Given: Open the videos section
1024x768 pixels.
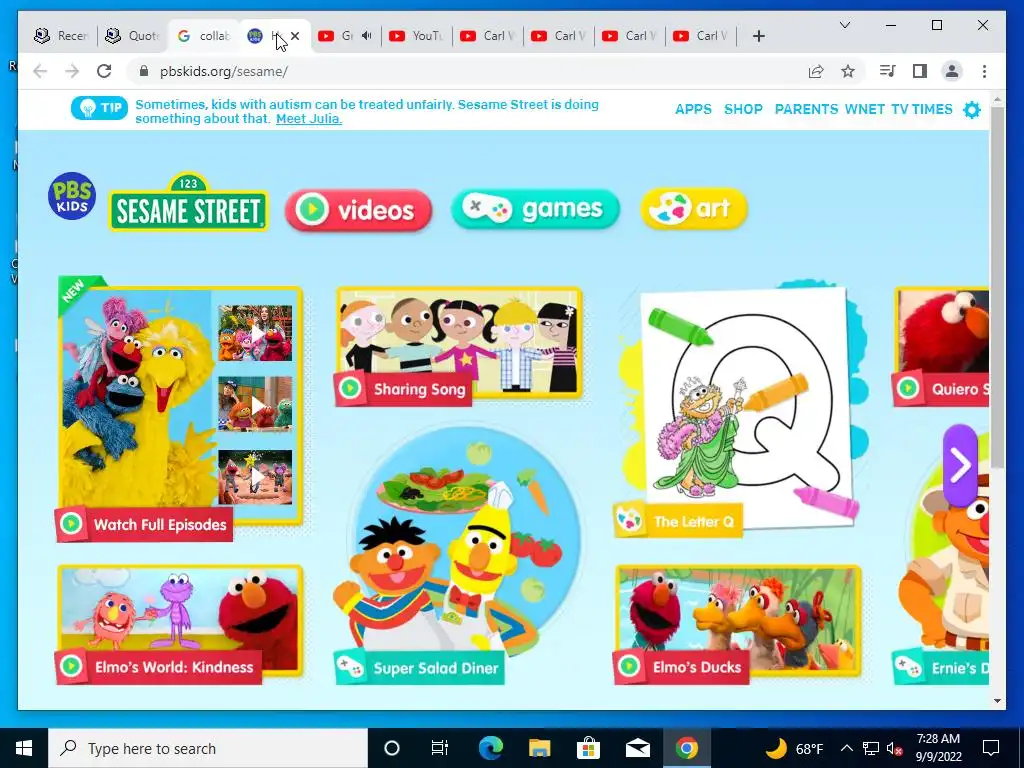Looking at the screenshot, I should click(359, 210).
